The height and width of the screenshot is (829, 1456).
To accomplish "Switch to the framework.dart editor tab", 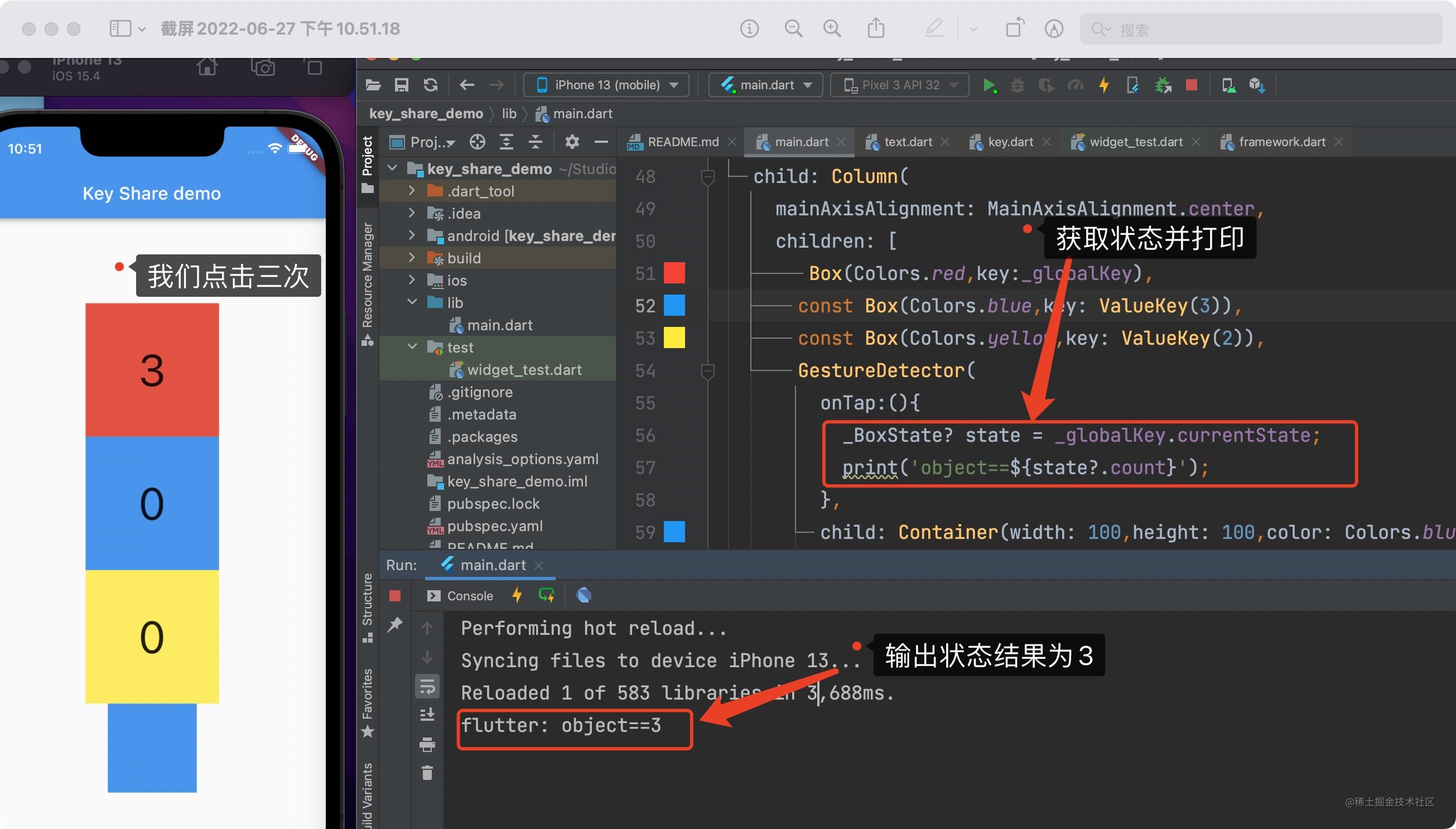I will tap(1281, 142).
